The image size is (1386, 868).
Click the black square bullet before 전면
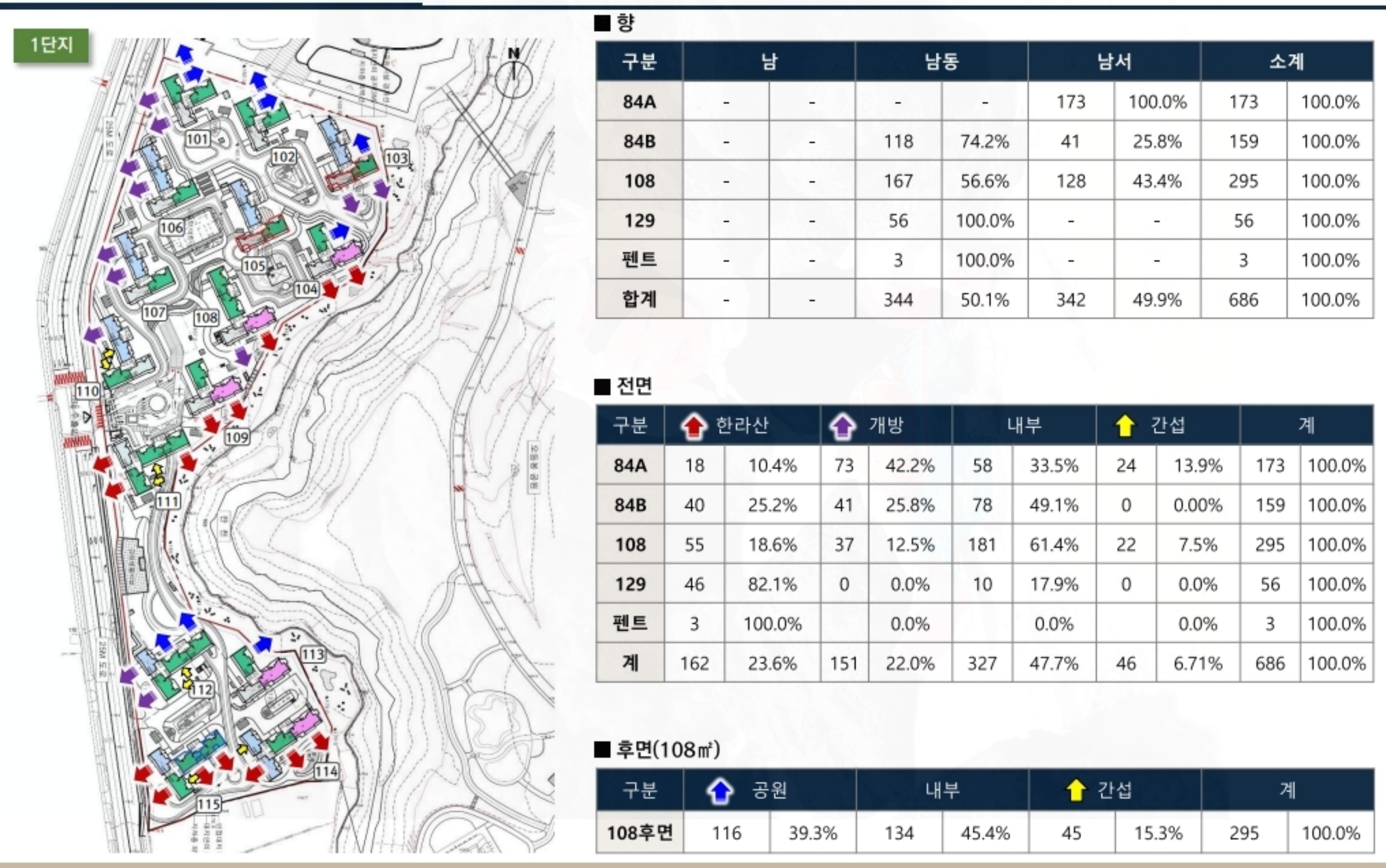tap(602, 386)
